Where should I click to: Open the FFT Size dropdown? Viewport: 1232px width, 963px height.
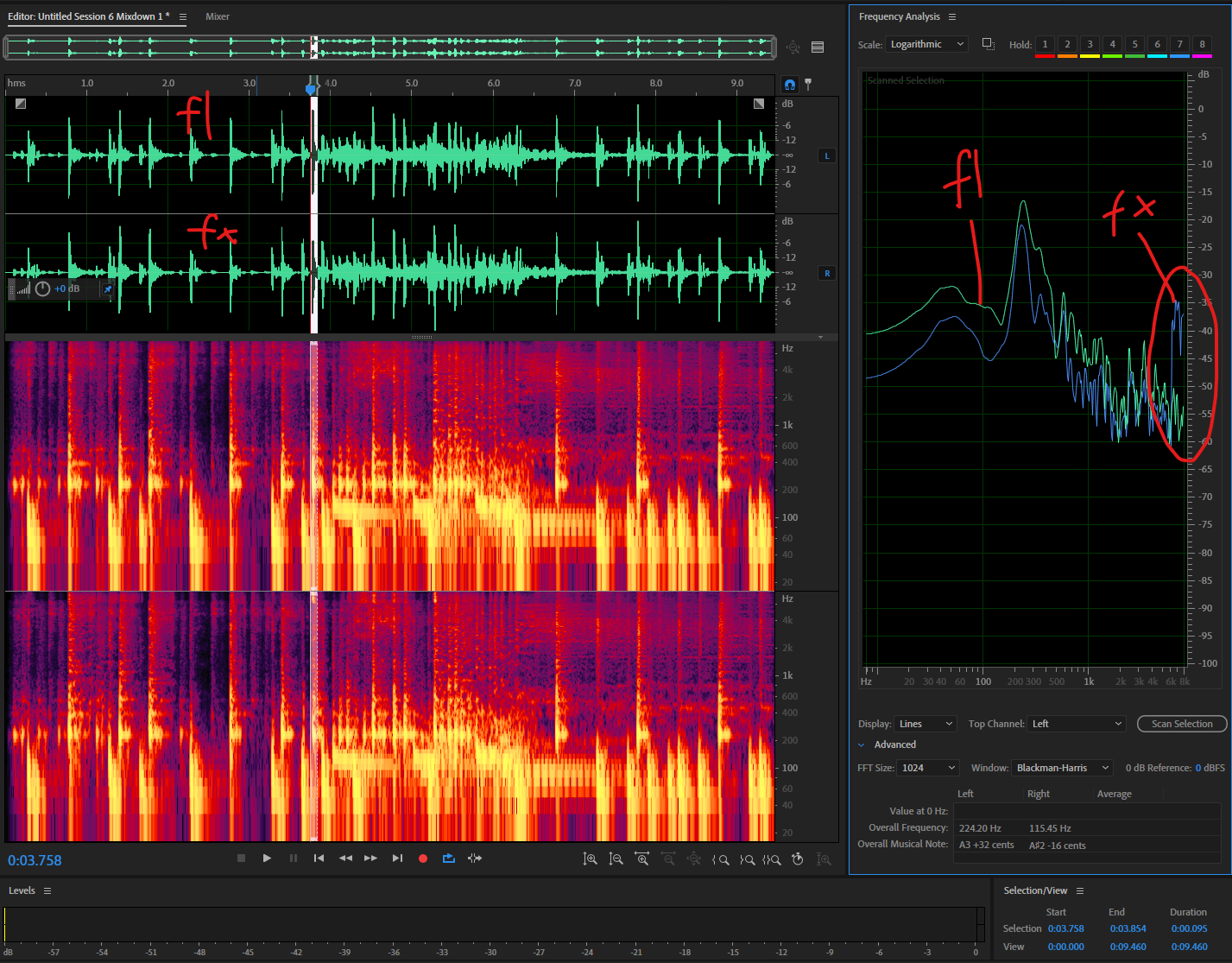point(928,768)
